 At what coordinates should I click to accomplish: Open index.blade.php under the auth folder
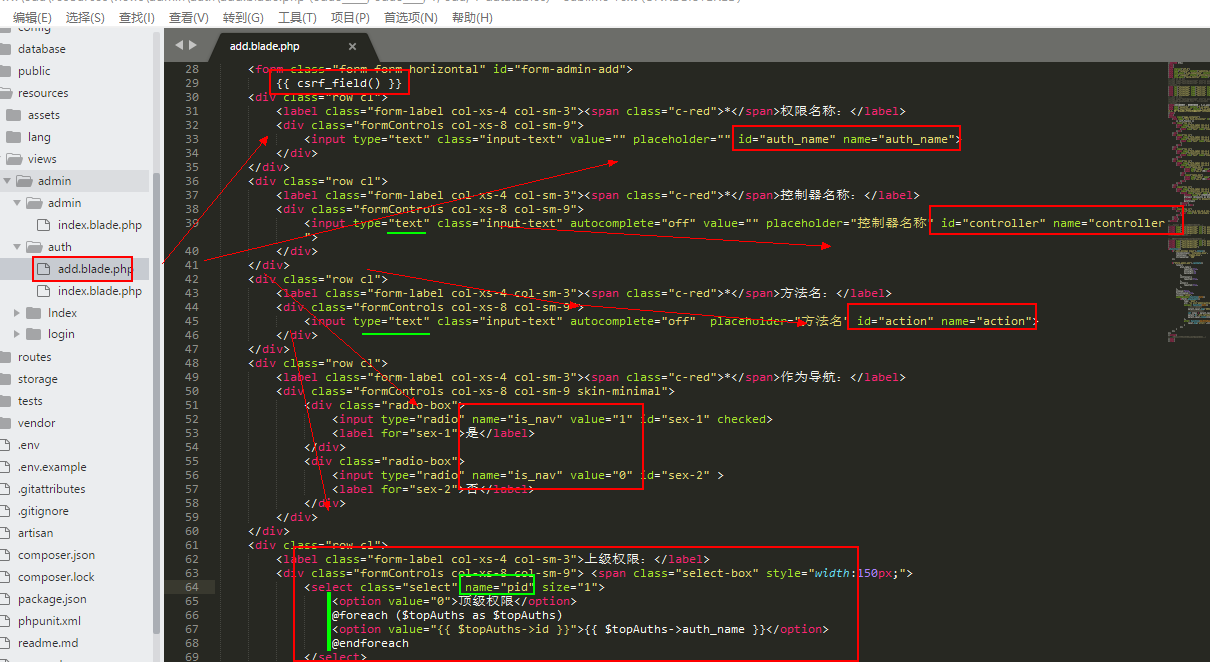(x=99, y=291)
